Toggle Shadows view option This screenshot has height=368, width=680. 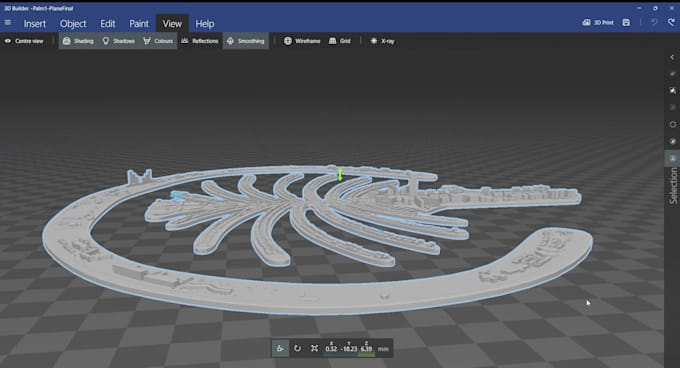point(119,41)
